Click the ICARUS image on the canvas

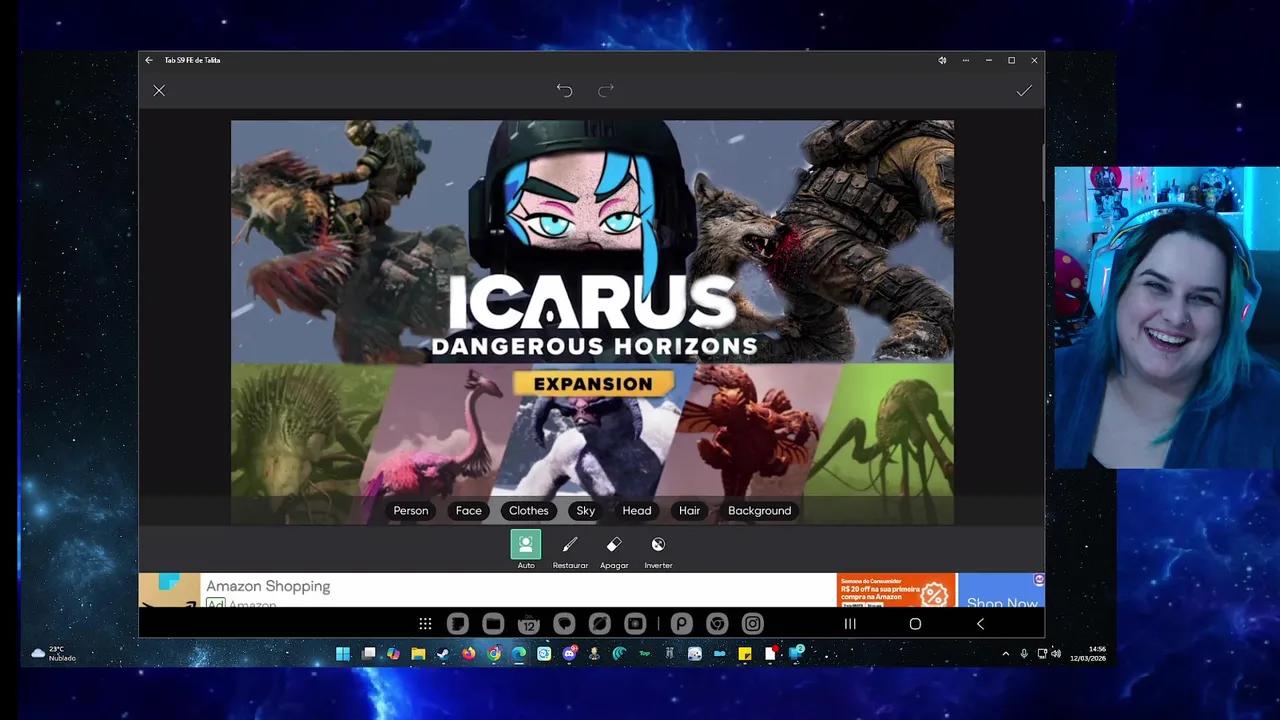point(592,322)
